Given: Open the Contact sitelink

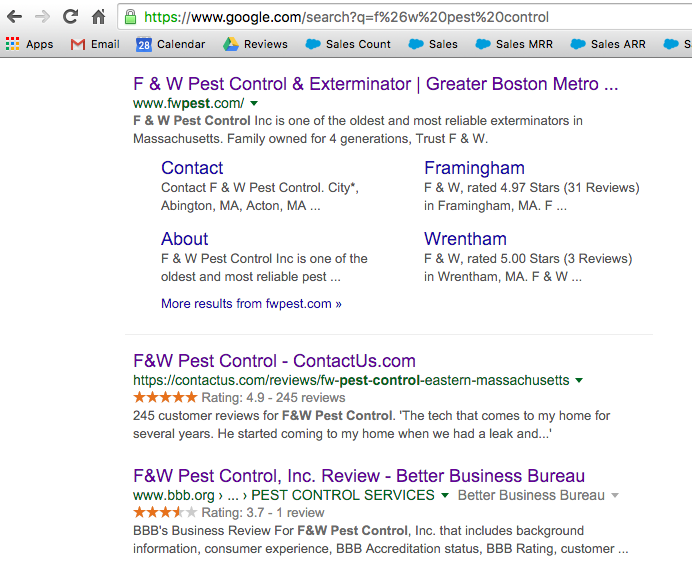Looking at the screenshot, I should pyautogui.click(x=192, y=168).
